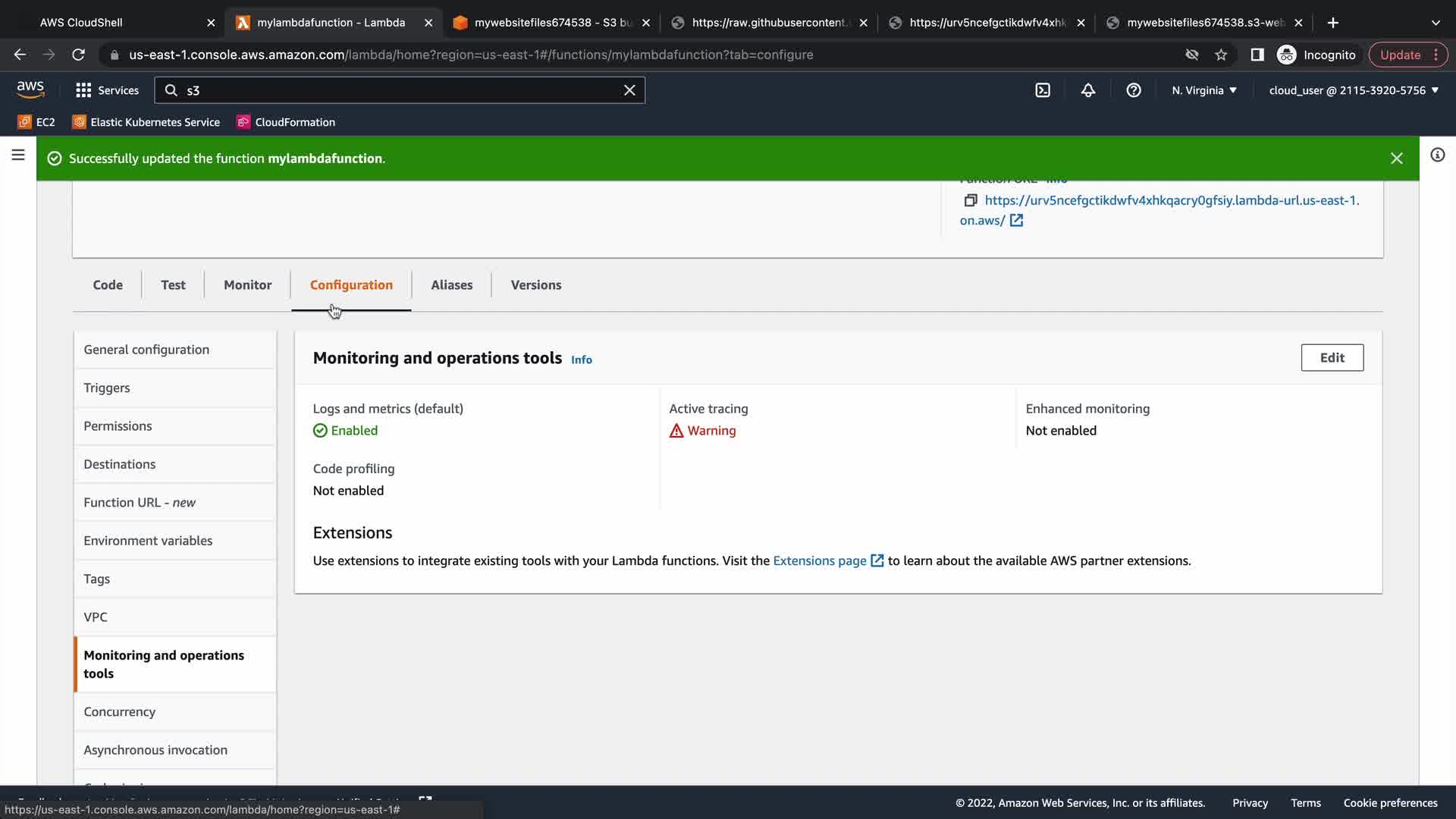Open the hamburger side navigation menu
The image size is (1456, 819).
point(18,155)
